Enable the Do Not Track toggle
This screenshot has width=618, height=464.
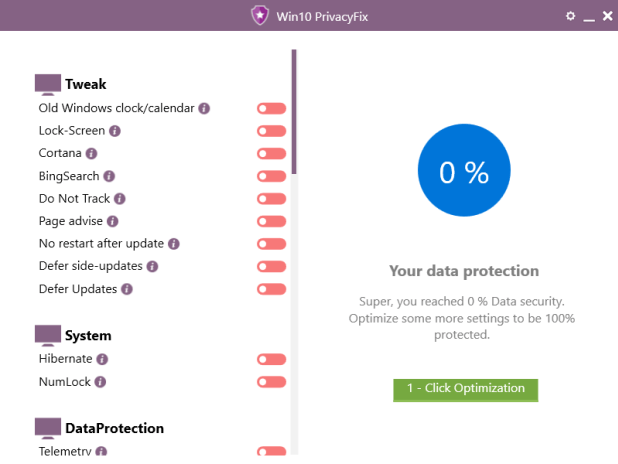(271, 199)
